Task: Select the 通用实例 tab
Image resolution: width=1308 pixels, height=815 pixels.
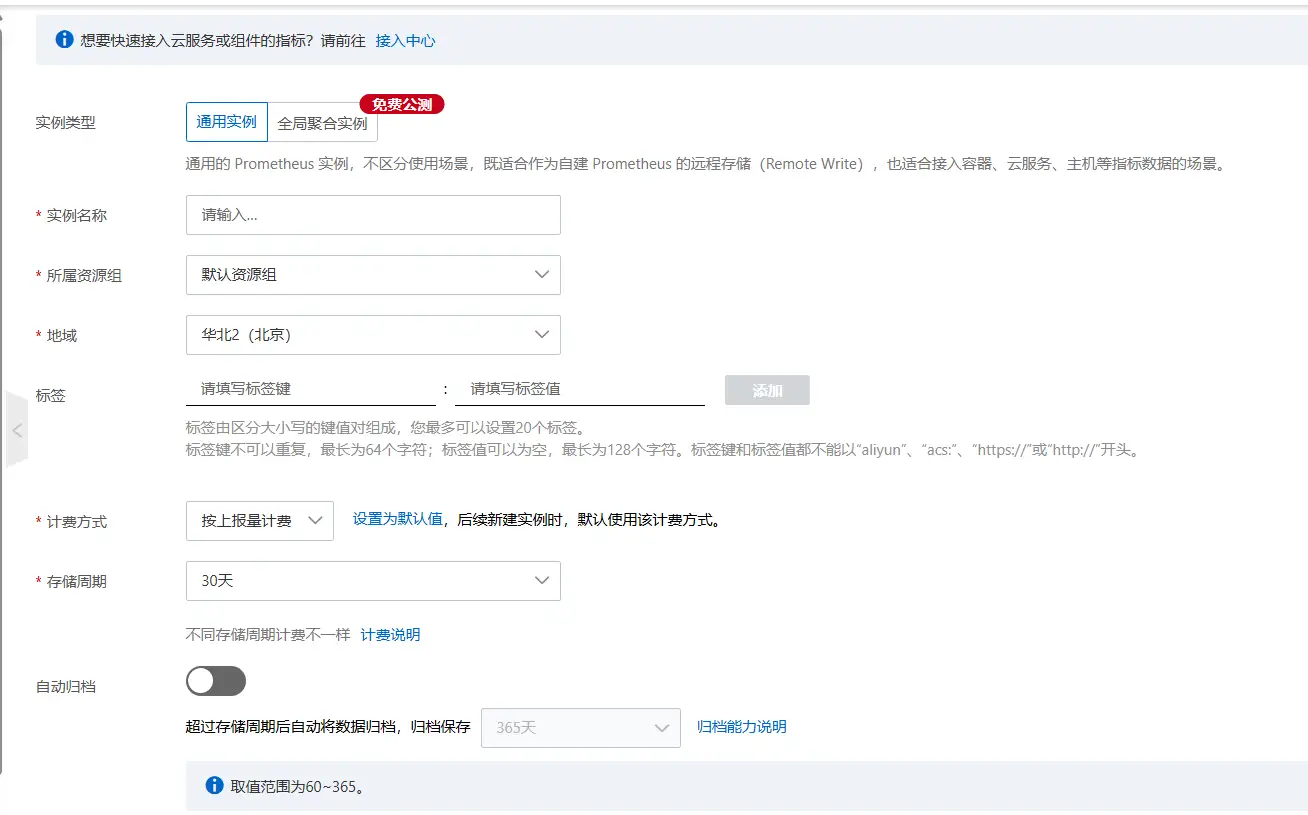Action: pos(226,121)
